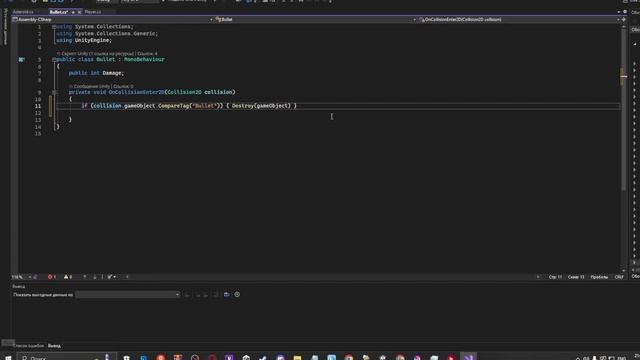Viewport: 640px width, 360px height.
Task: Close the Bullet.cs tab
Action: (x=80, y=12)
